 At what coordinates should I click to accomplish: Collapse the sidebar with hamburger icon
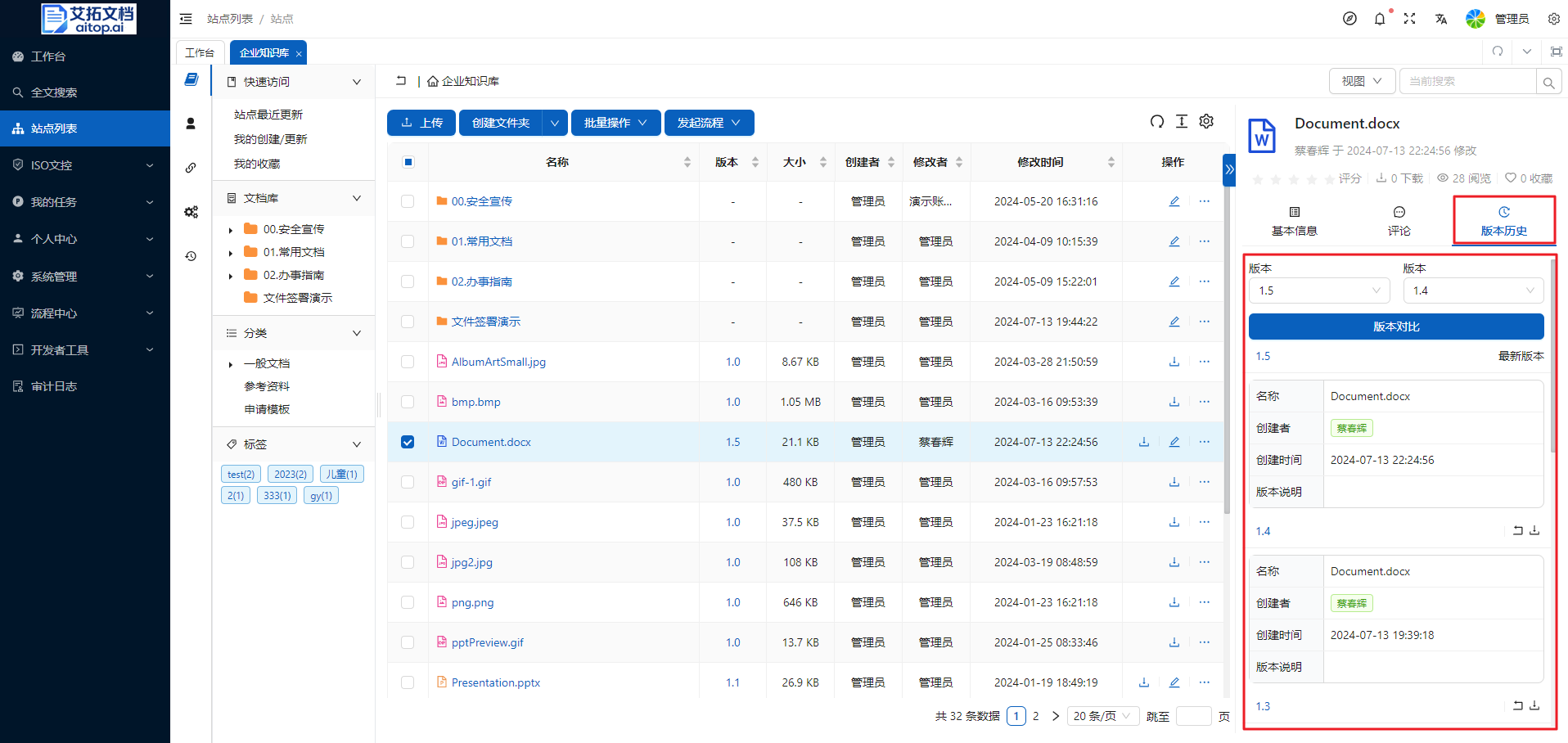coord(186,19)
